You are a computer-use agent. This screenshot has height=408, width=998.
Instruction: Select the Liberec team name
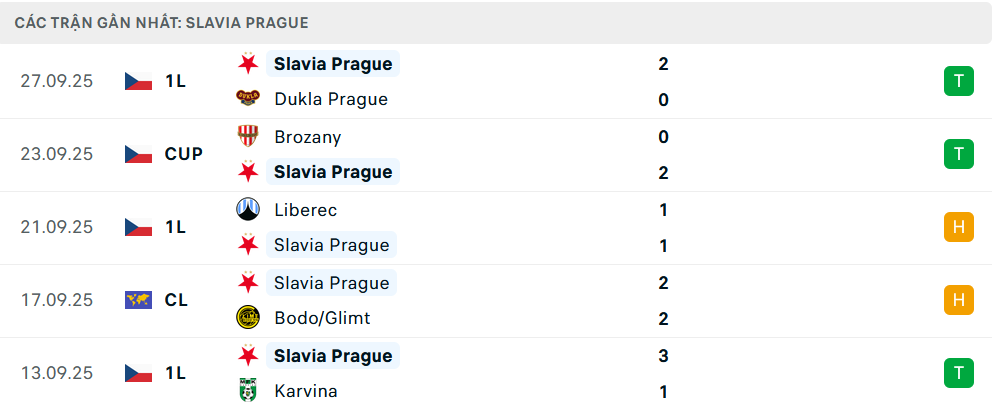[x=305, y=210]
